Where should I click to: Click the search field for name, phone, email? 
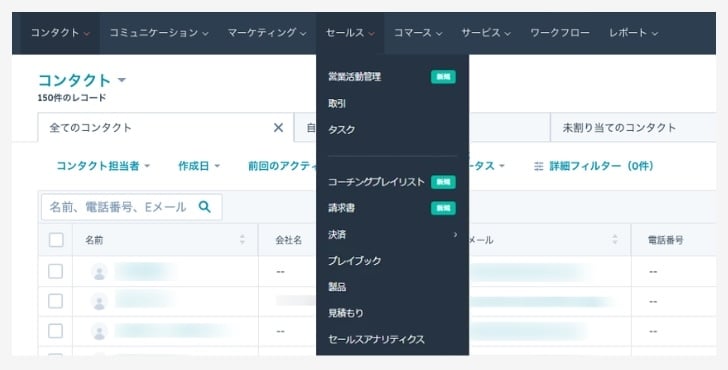[x=131, y=207]
